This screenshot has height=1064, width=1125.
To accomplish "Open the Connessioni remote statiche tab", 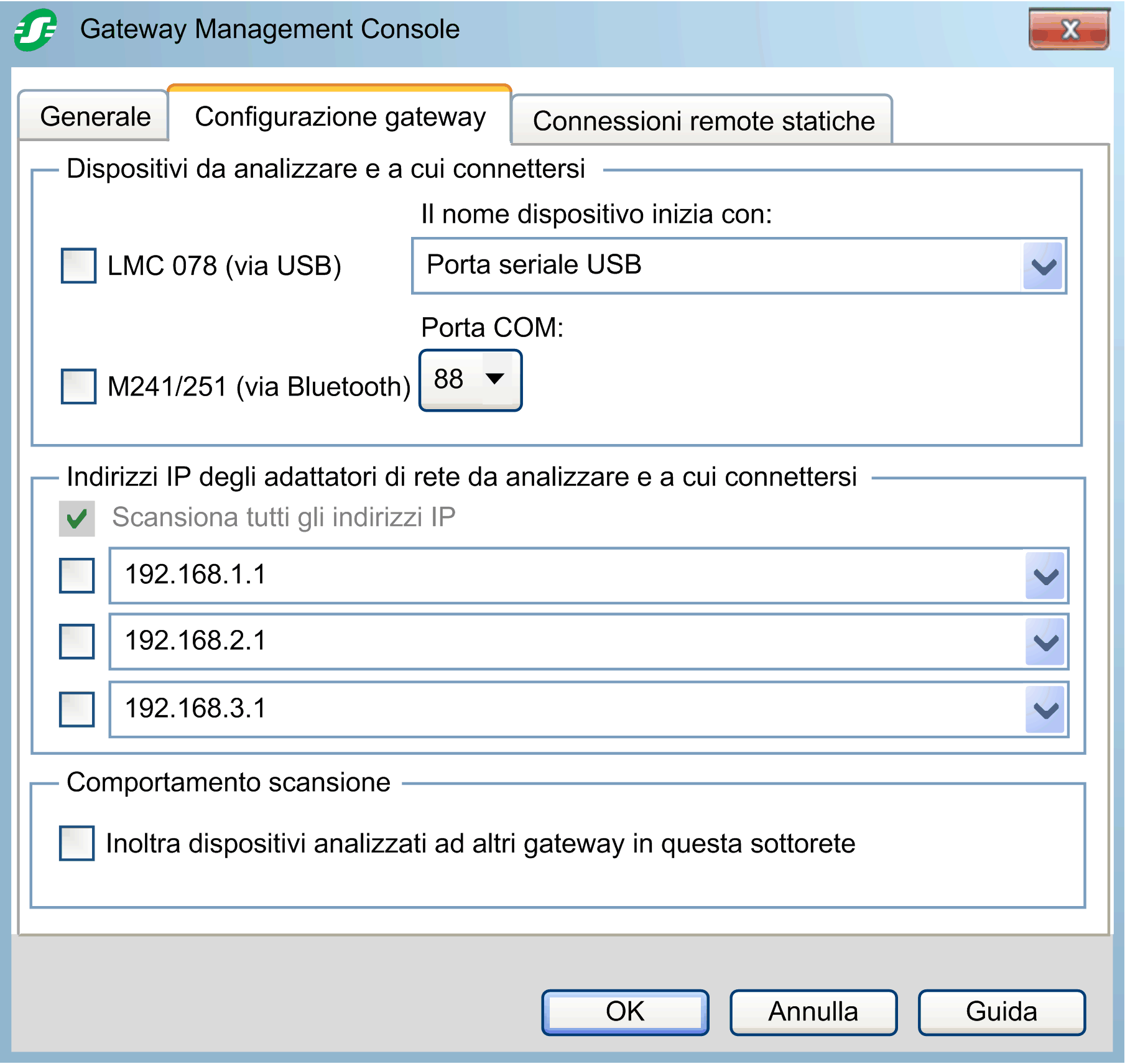I will coord(703,121).
